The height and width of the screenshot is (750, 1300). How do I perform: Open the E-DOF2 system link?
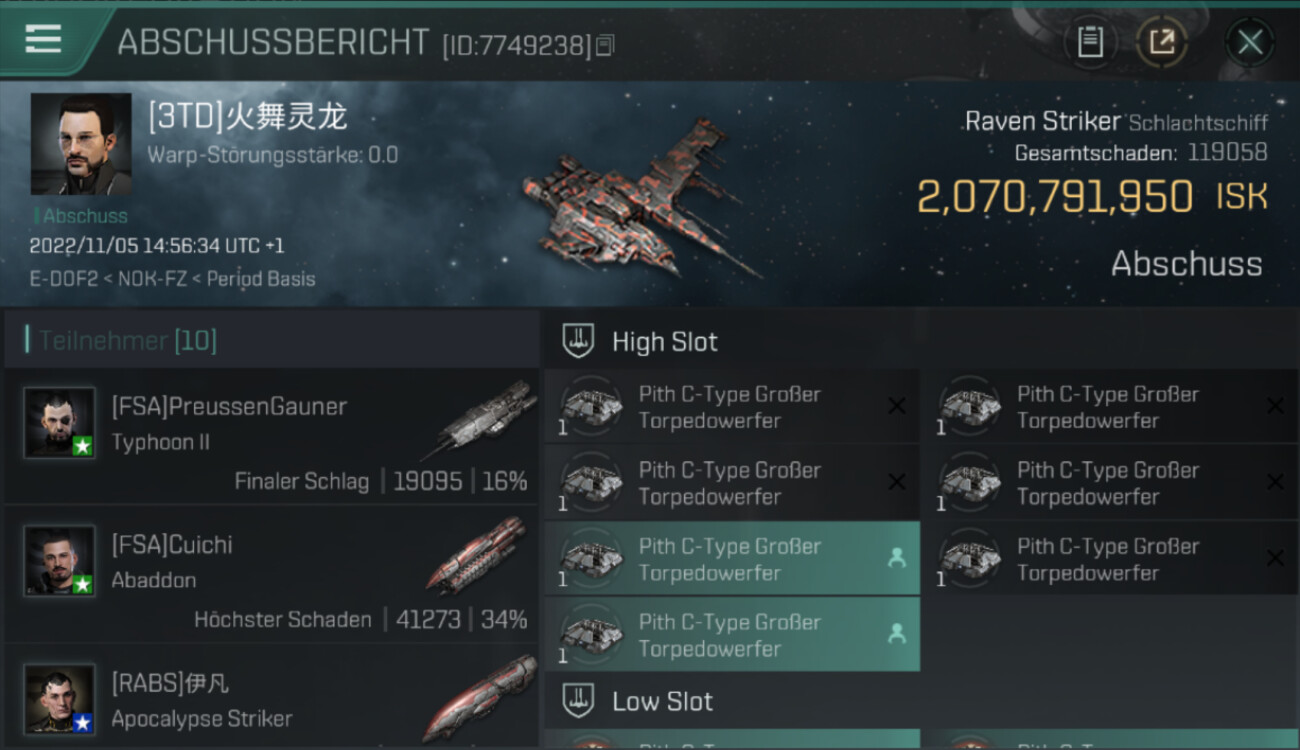coord(64,279)
